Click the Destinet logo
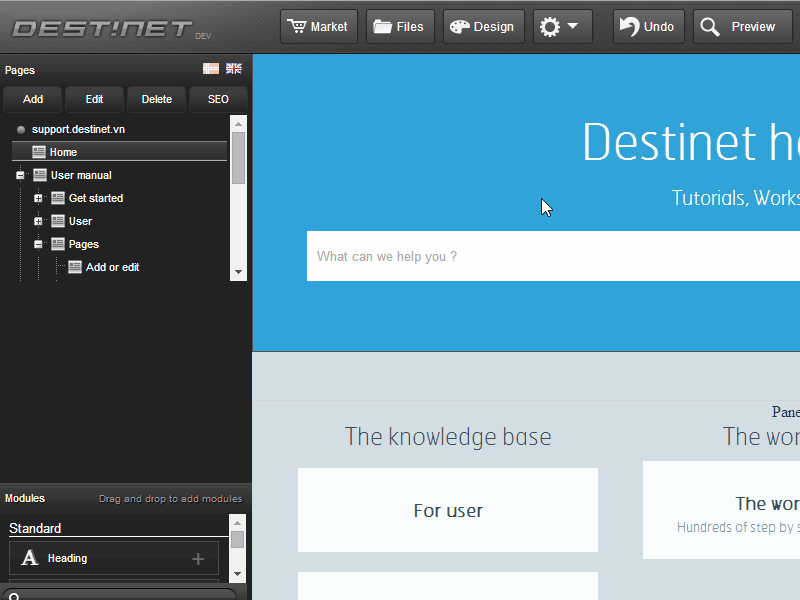This screenshot has height=600, width=800. (x=101, y=28)
